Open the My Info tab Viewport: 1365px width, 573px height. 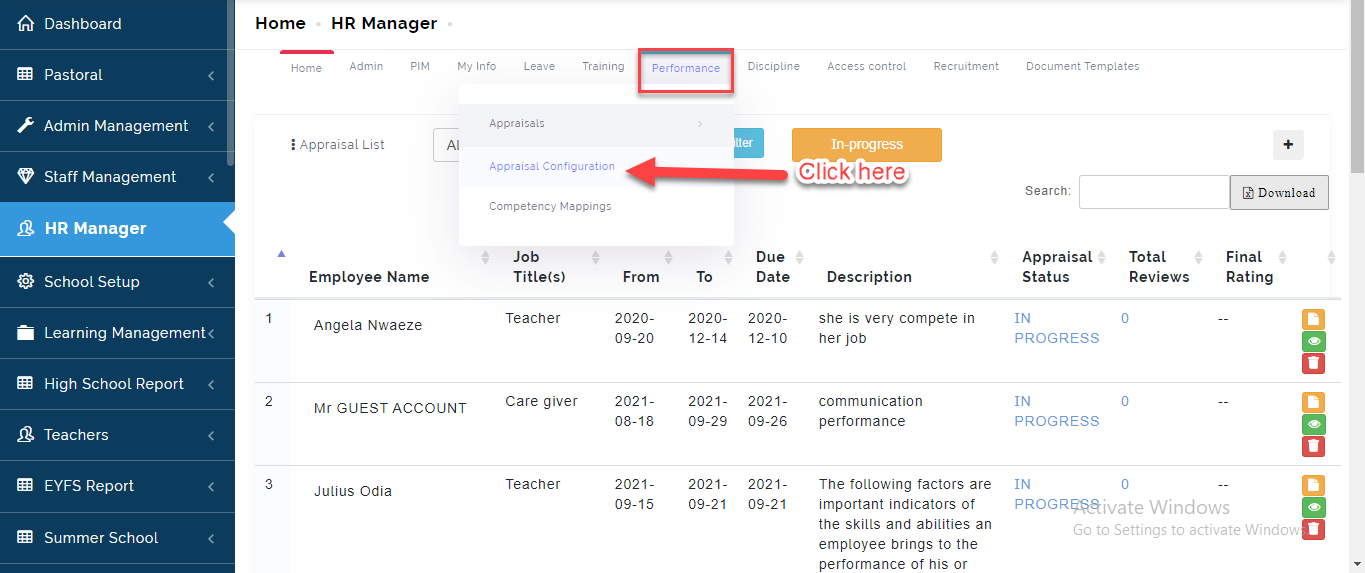[x=476, y=66]
